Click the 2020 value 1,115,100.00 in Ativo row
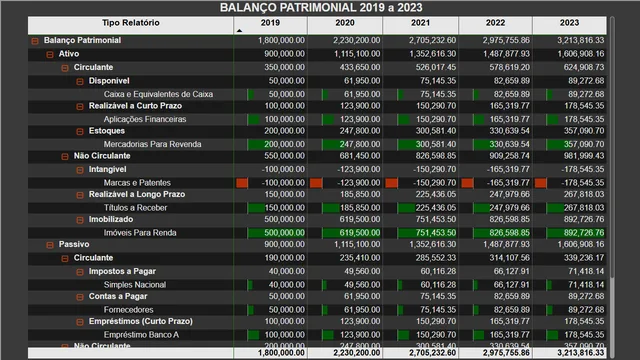Screen dimensions: 640x360 357,54
